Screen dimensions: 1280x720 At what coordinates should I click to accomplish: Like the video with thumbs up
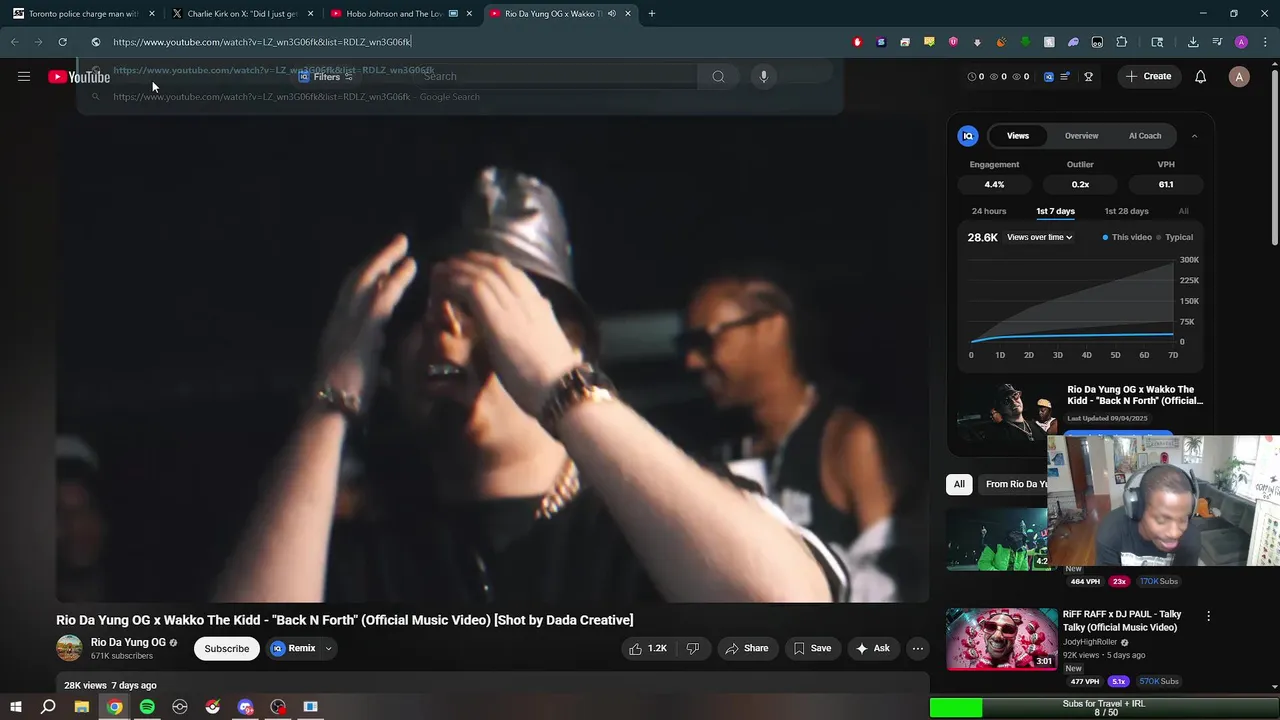(648, 648)
